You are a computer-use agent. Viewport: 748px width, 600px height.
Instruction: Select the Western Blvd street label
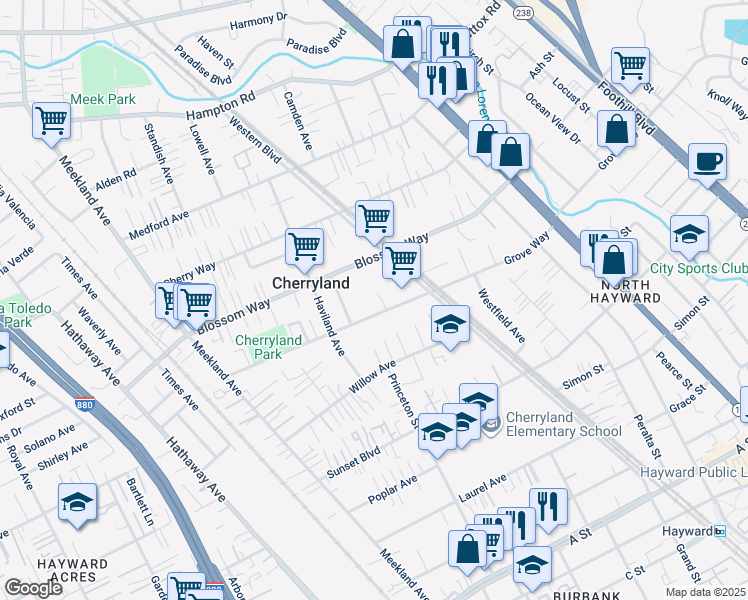click(x=255, y=140)
